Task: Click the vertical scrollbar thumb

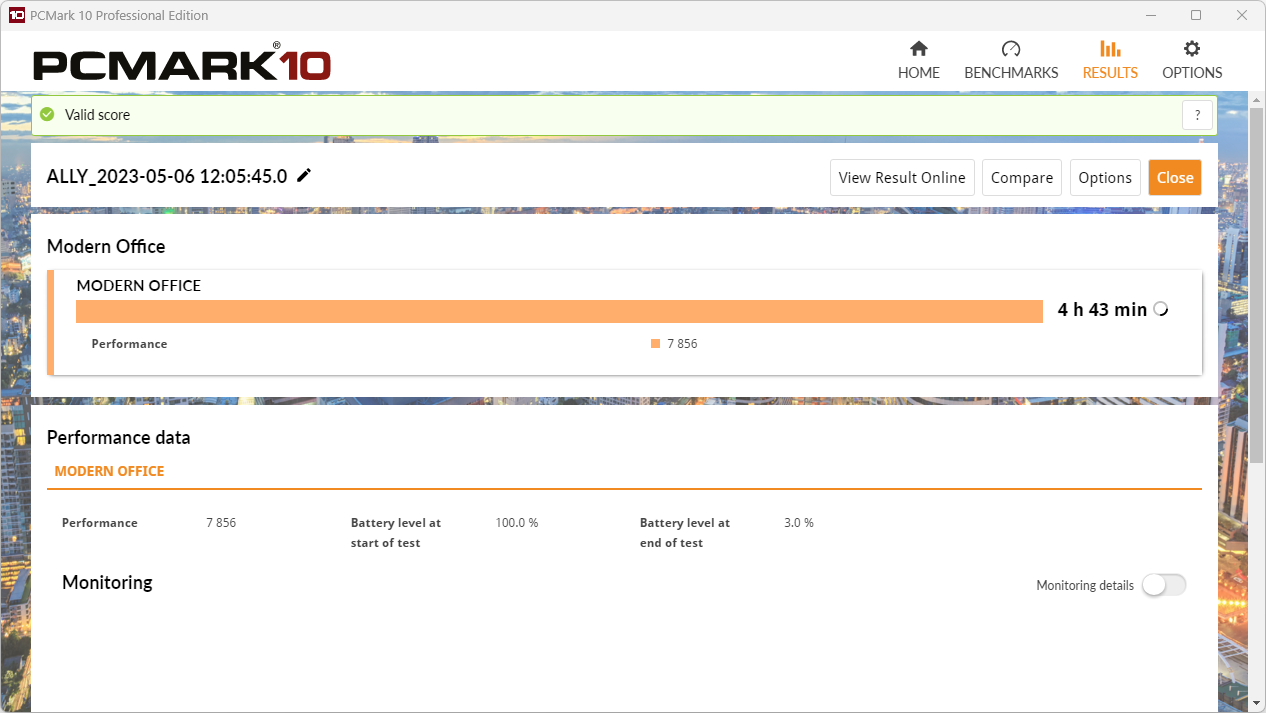Action: (x=1257, y=285)
